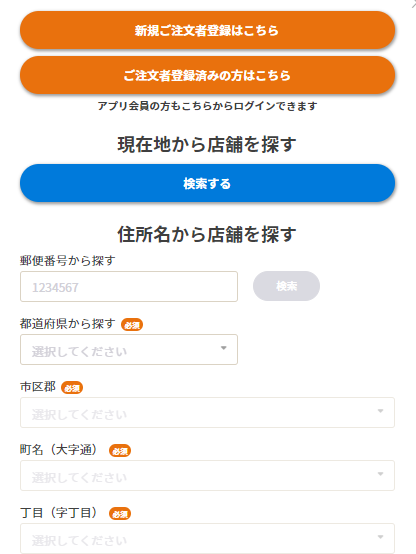Click the 現在地から店舗を探す heading
The width and height of the screenshot is (416, 554).
207,145
